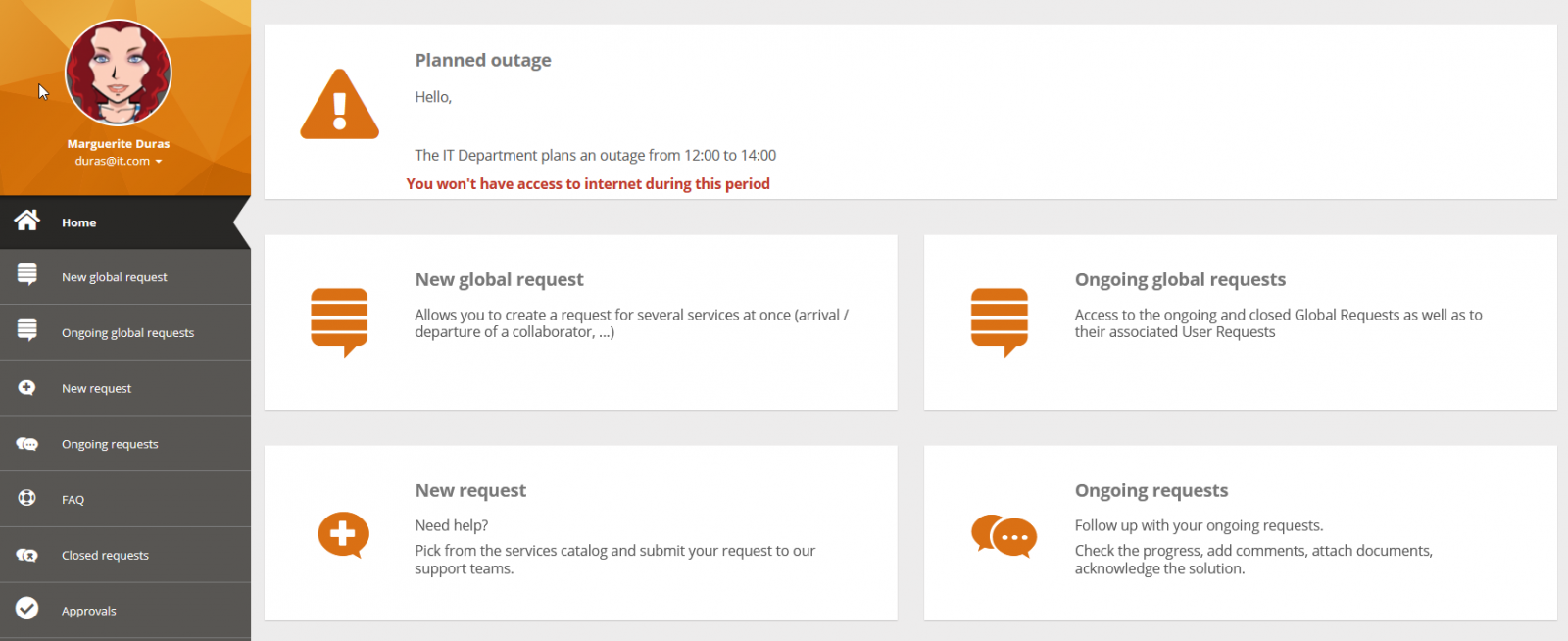This screenshot has height=641, width=1568.
Task: Click the orange New global request tile icon
Action: [339, 321]
